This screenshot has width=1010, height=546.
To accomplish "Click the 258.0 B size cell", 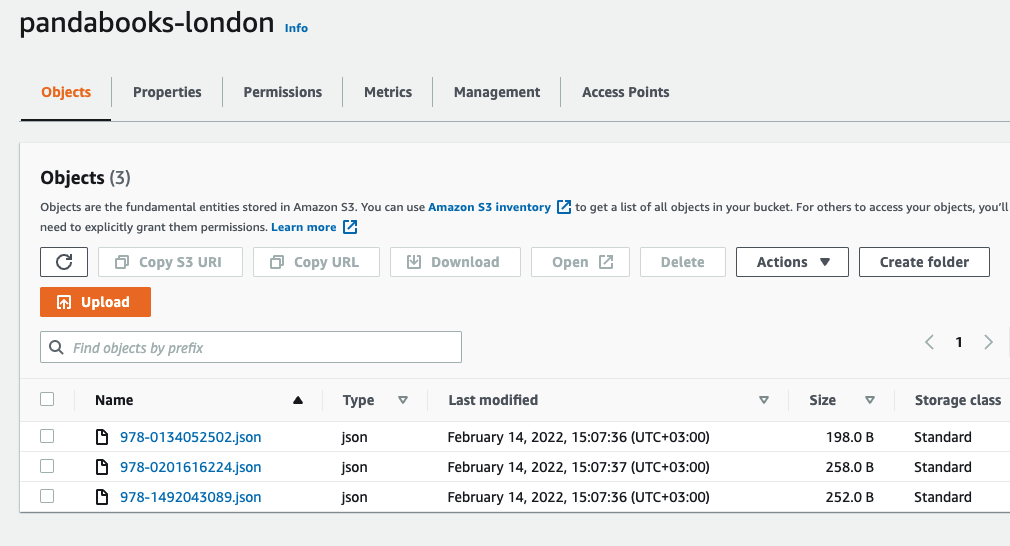I will point(850,467).
